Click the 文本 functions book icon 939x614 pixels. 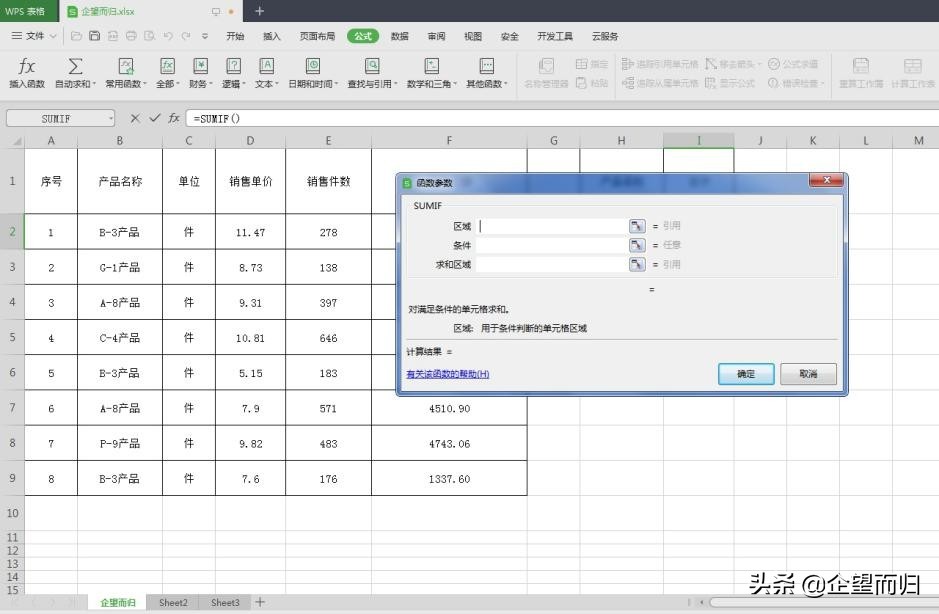266,66
